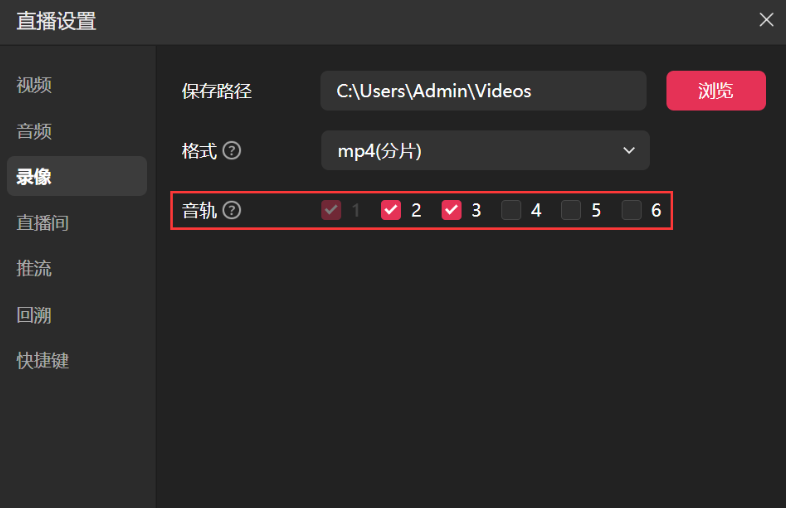Screen dimensions: 786x508
Task: Go to the 推流 settings tab
Action: pyautogui.click(x=34, y=269)
